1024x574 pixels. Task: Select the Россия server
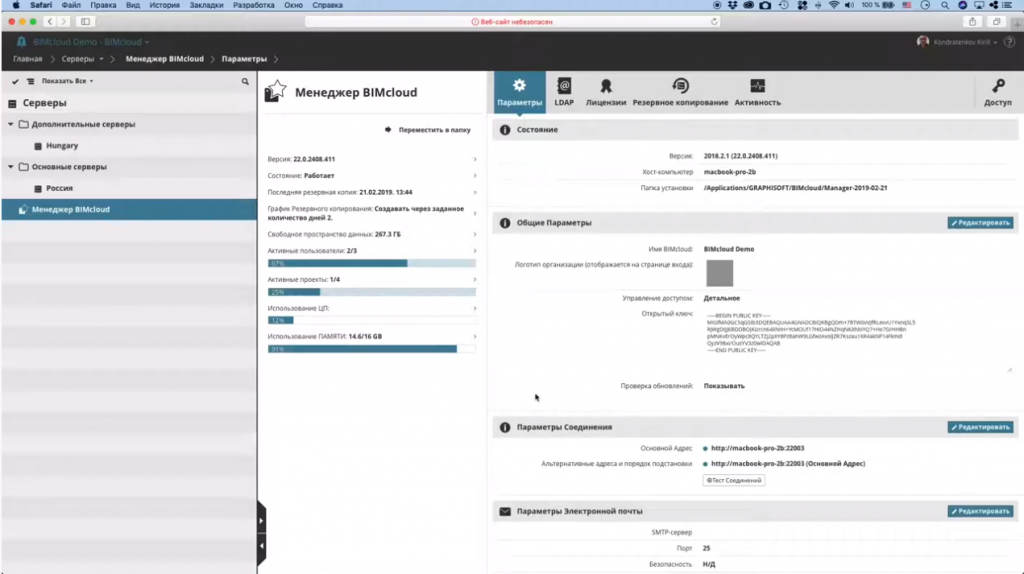click(59, 188)
